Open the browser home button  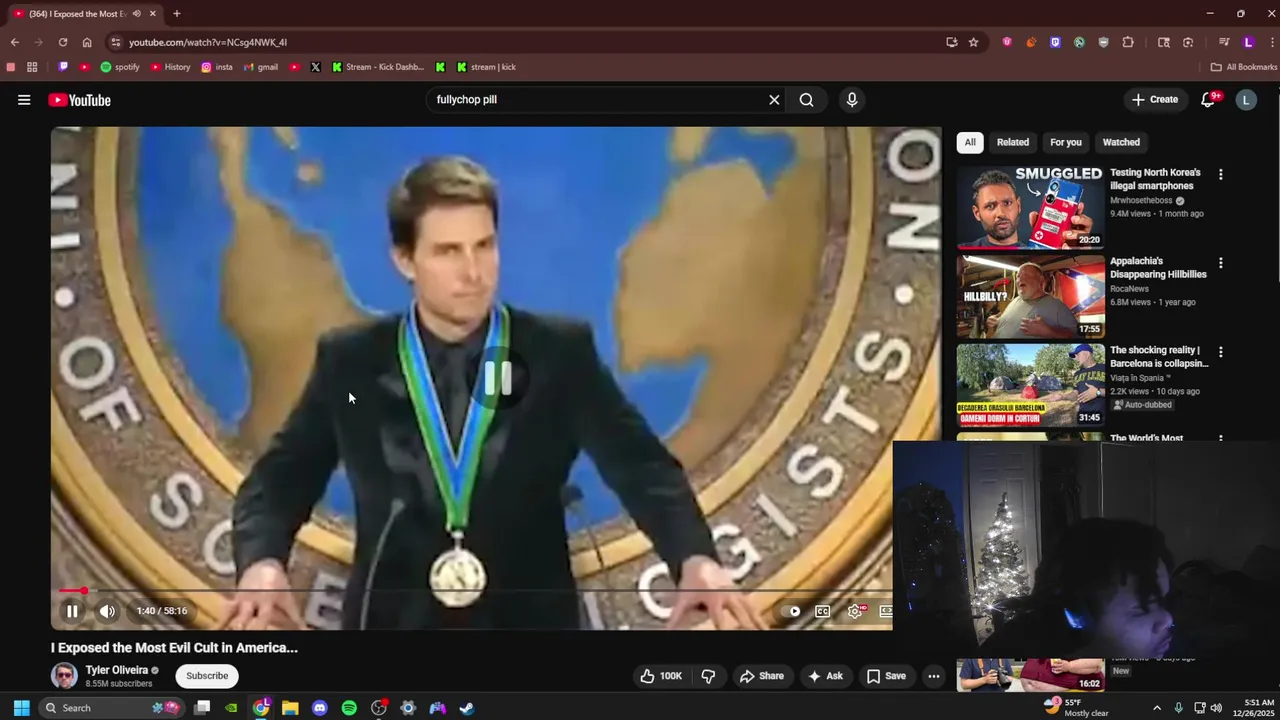pyautogui.click(x=87, y=42)
